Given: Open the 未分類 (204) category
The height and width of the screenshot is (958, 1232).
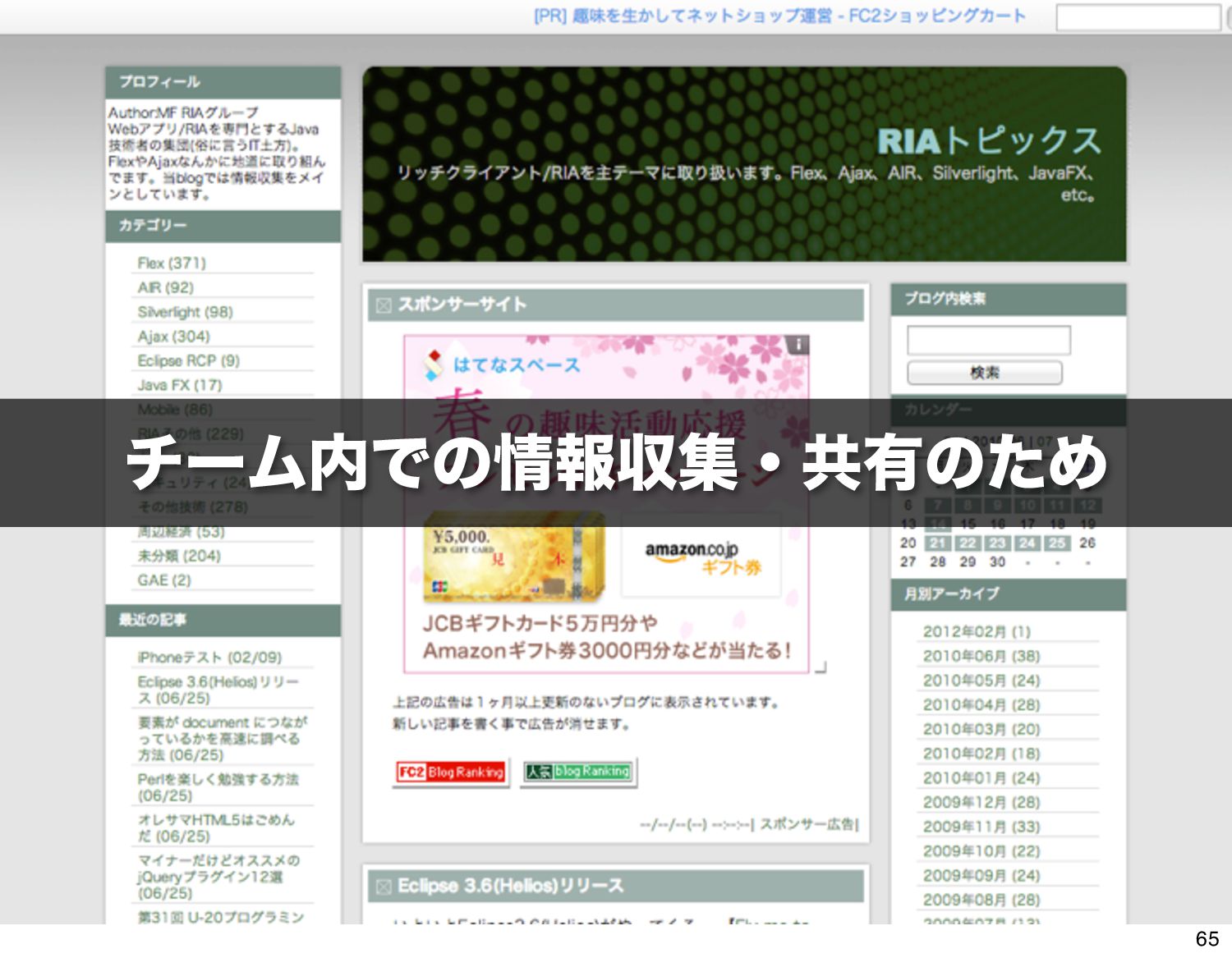Looking at the screenshot, I should pyautogui.click(x=179, y=557).
